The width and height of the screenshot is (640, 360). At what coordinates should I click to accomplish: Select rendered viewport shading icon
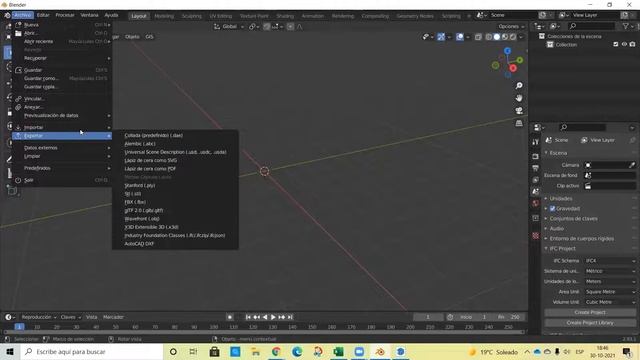513,37
